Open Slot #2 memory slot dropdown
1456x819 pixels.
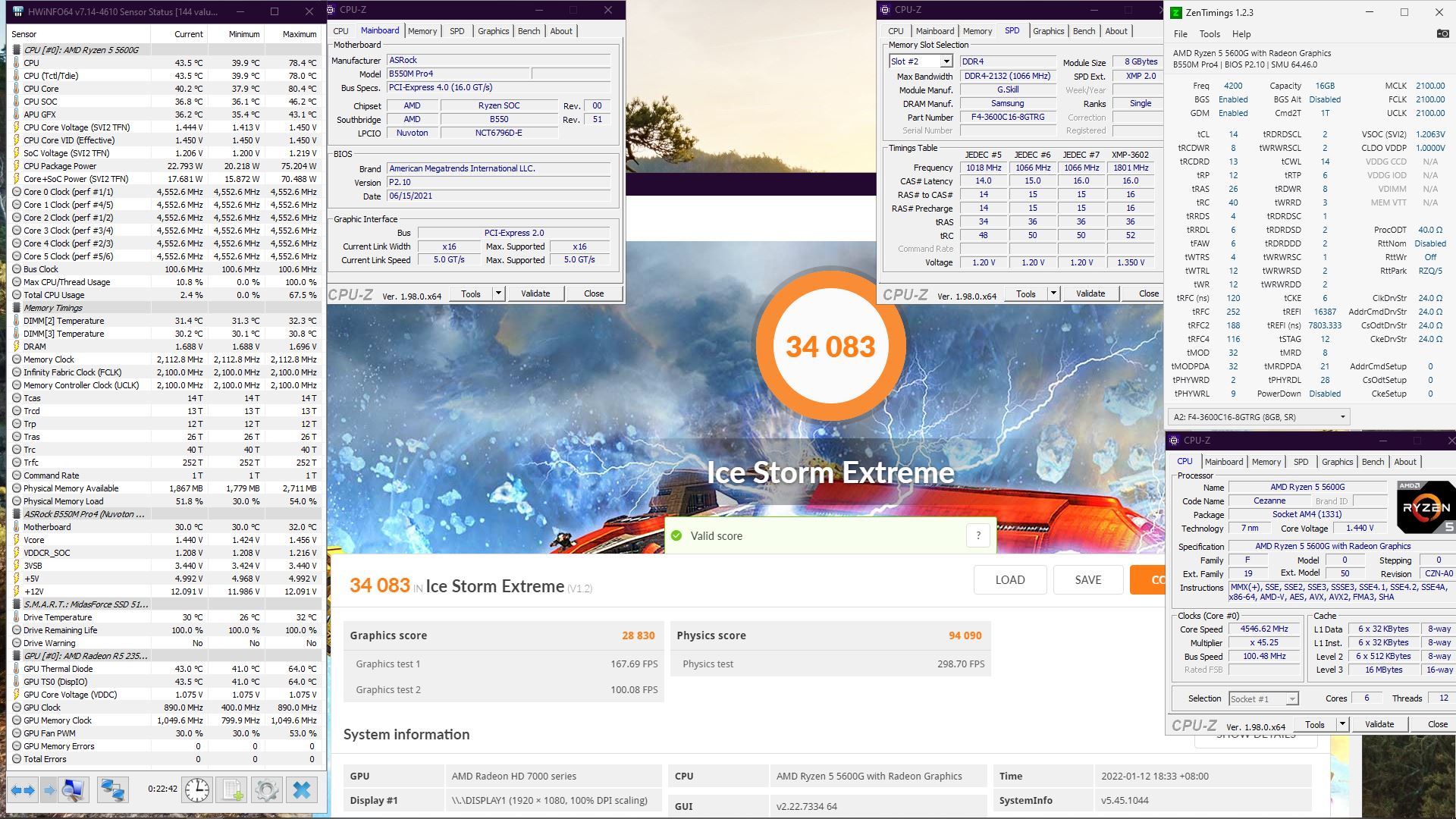click(x=946, y=61)
